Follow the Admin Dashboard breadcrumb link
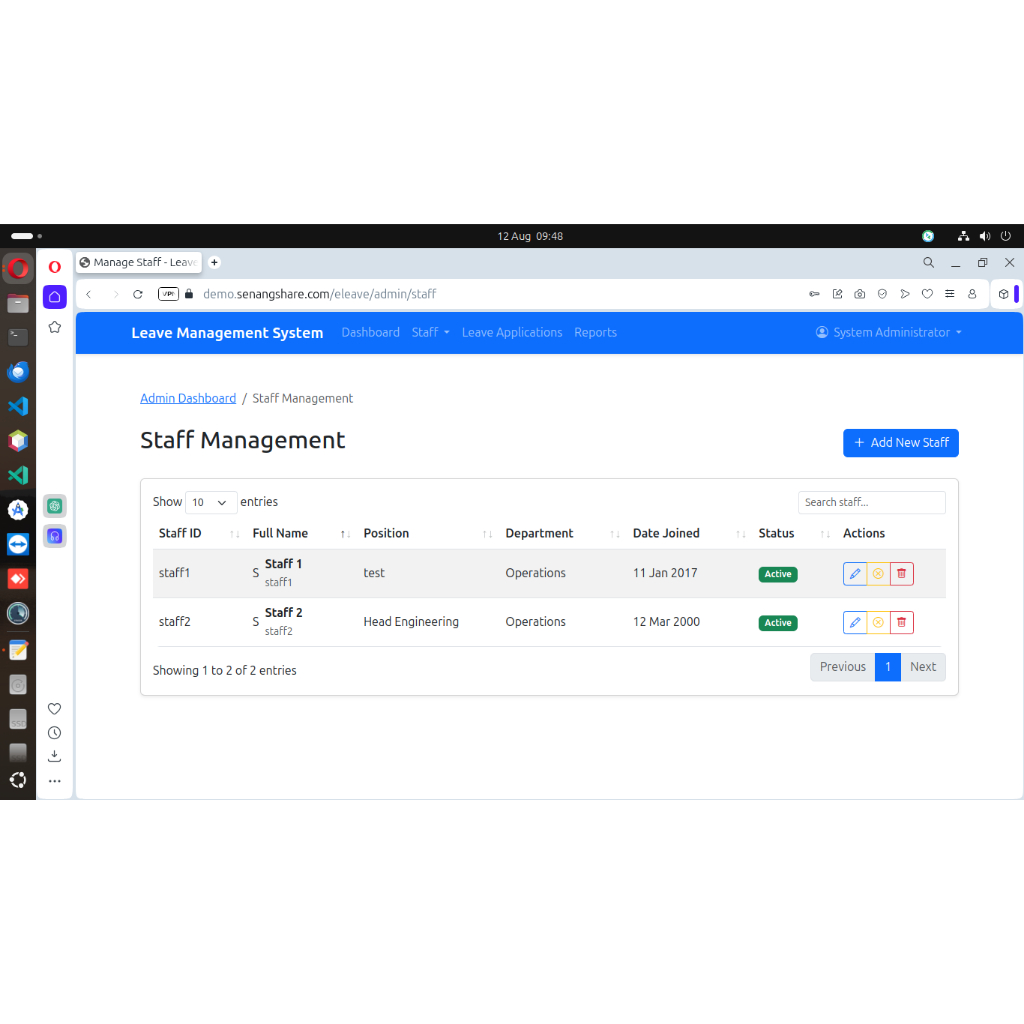Screen dimensions: 1024x1024 coord(188,398)
